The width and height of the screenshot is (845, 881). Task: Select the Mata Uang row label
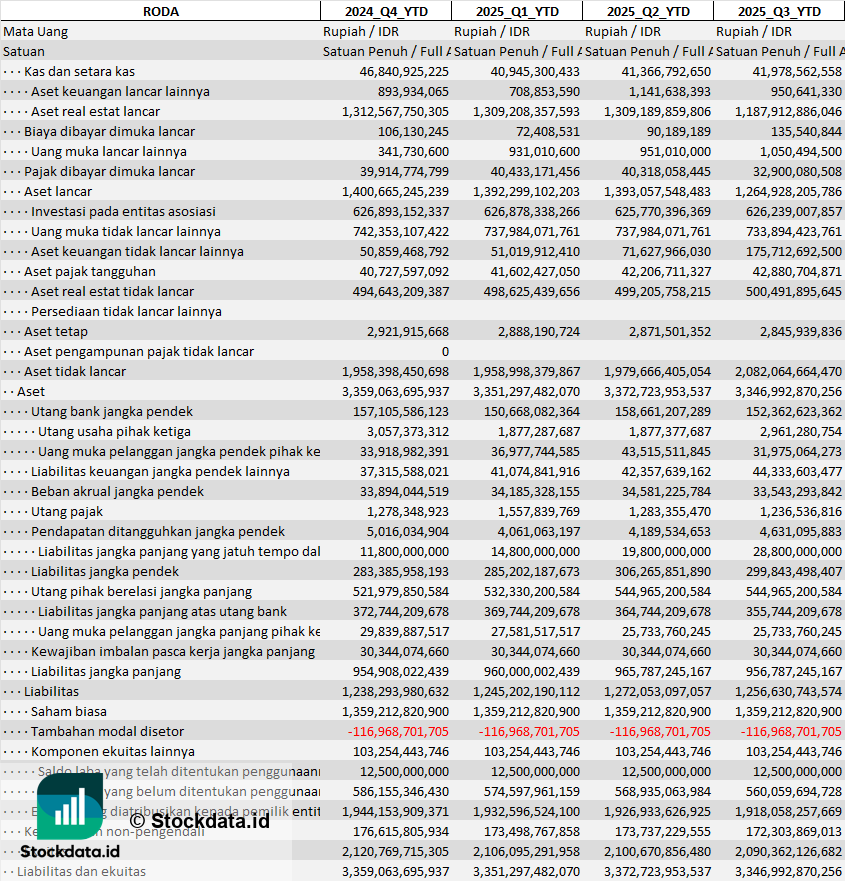click(x=36, y=31)
